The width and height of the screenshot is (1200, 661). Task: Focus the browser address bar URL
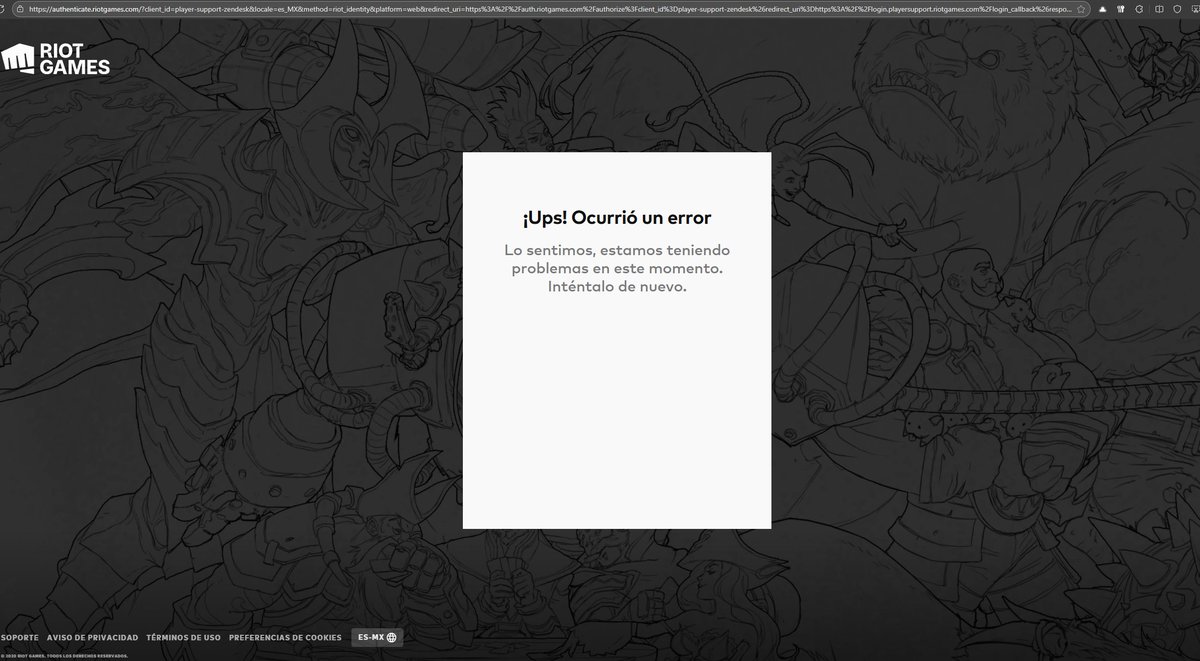[548, 9]
